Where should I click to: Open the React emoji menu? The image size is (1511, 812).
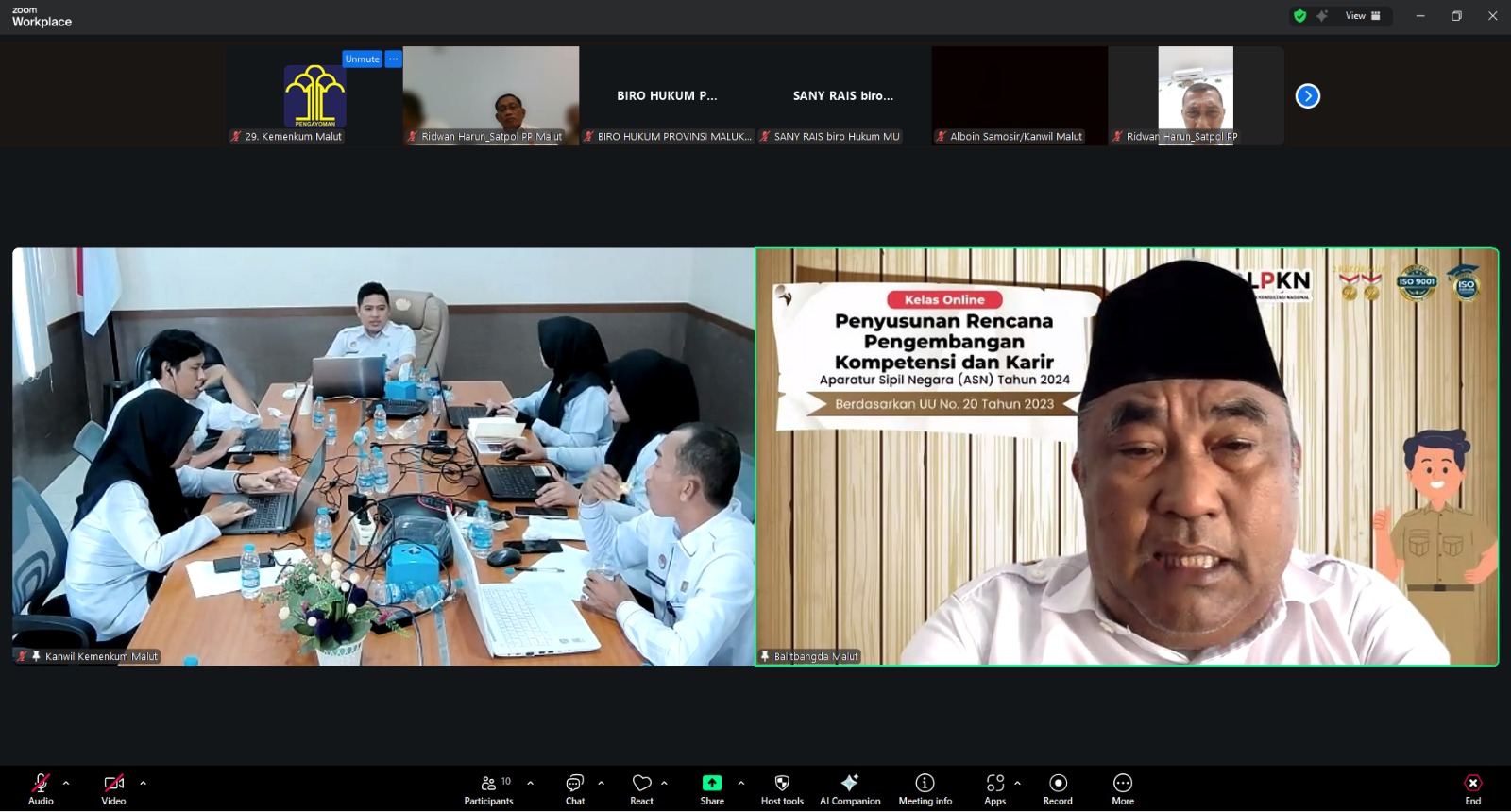641,789
